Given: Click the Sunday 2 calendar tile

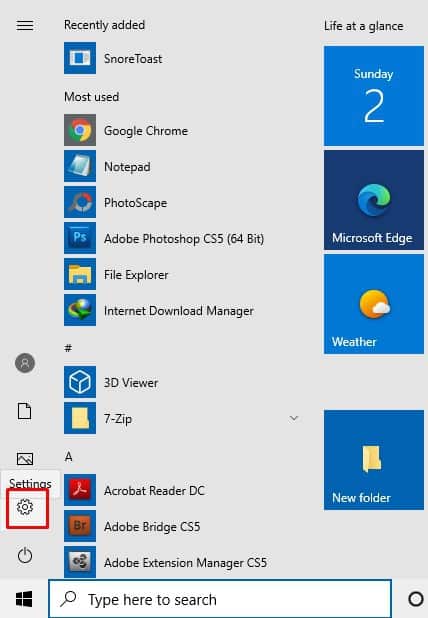Looking at the screenshot, I should [x=374, y=96].
